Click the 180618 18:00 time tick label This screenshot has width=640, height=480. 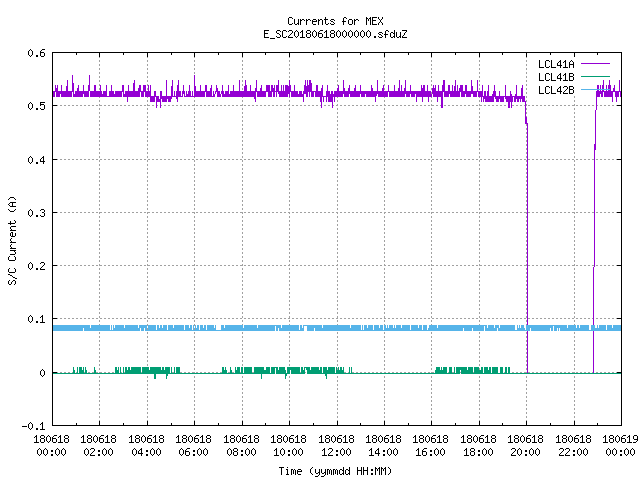[478, 446]
